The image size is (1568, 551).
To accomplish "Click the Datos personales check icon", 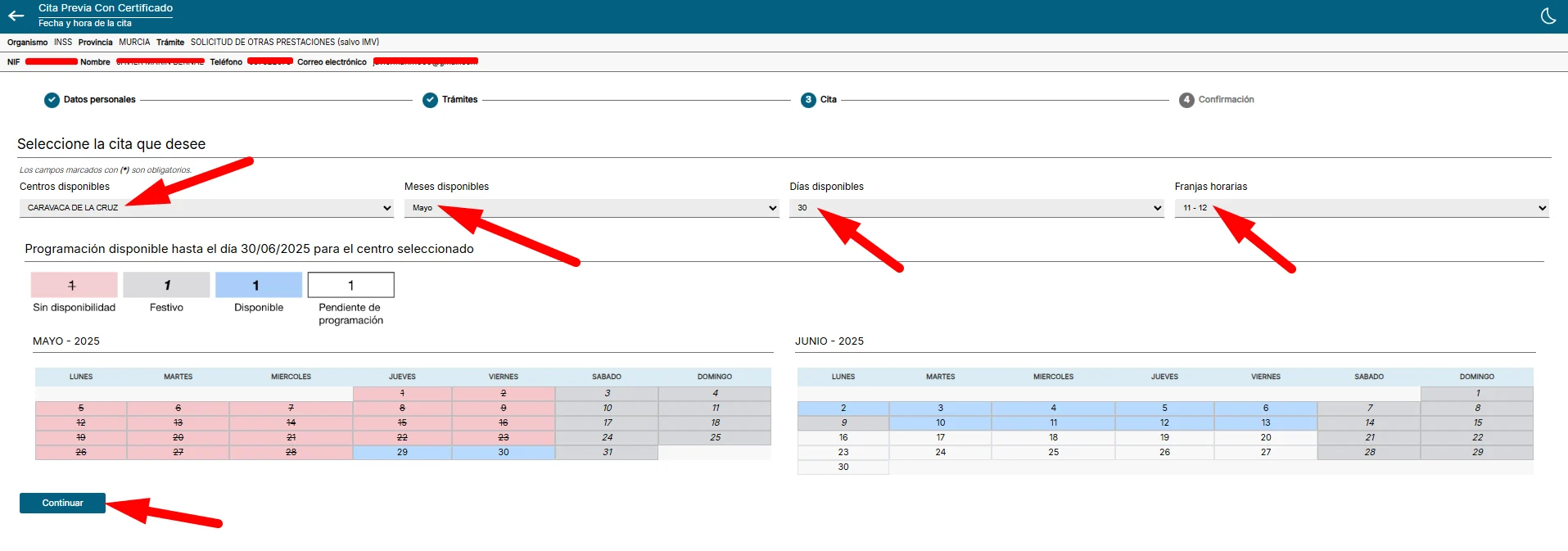I will point(52,100).
